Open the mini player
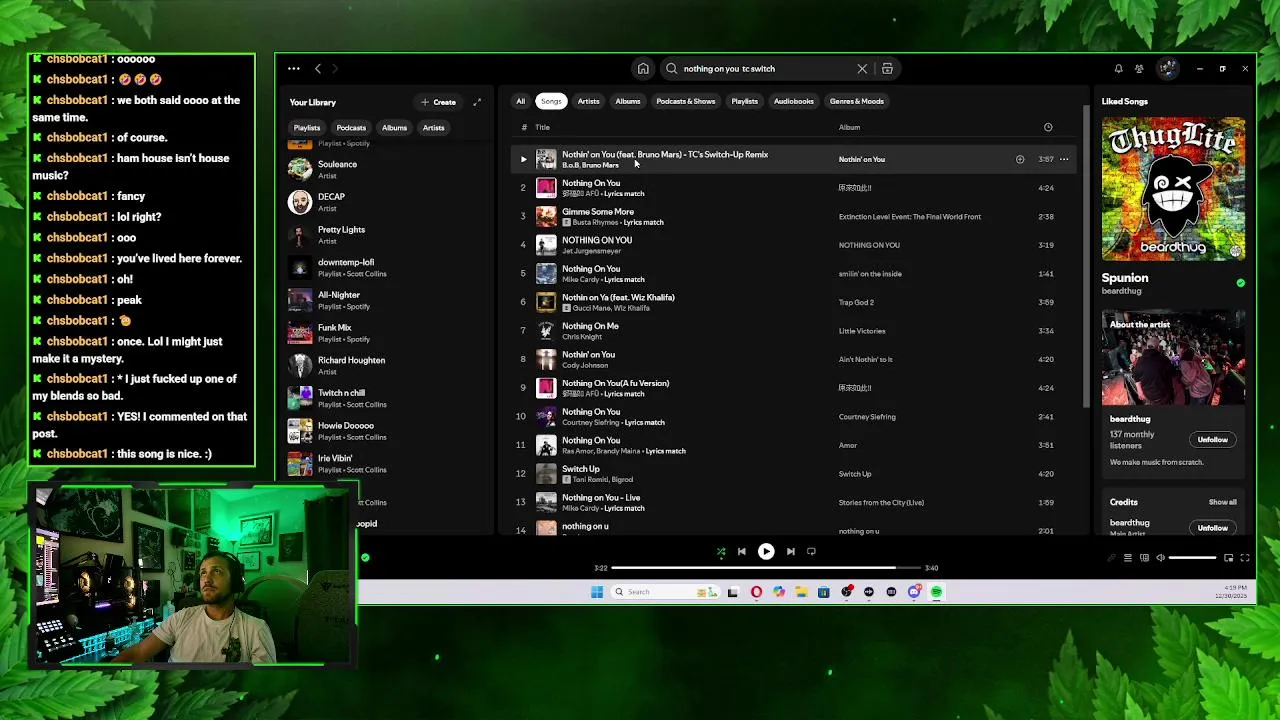This screenshot has width=1280, height=720. pos(1229,558)
